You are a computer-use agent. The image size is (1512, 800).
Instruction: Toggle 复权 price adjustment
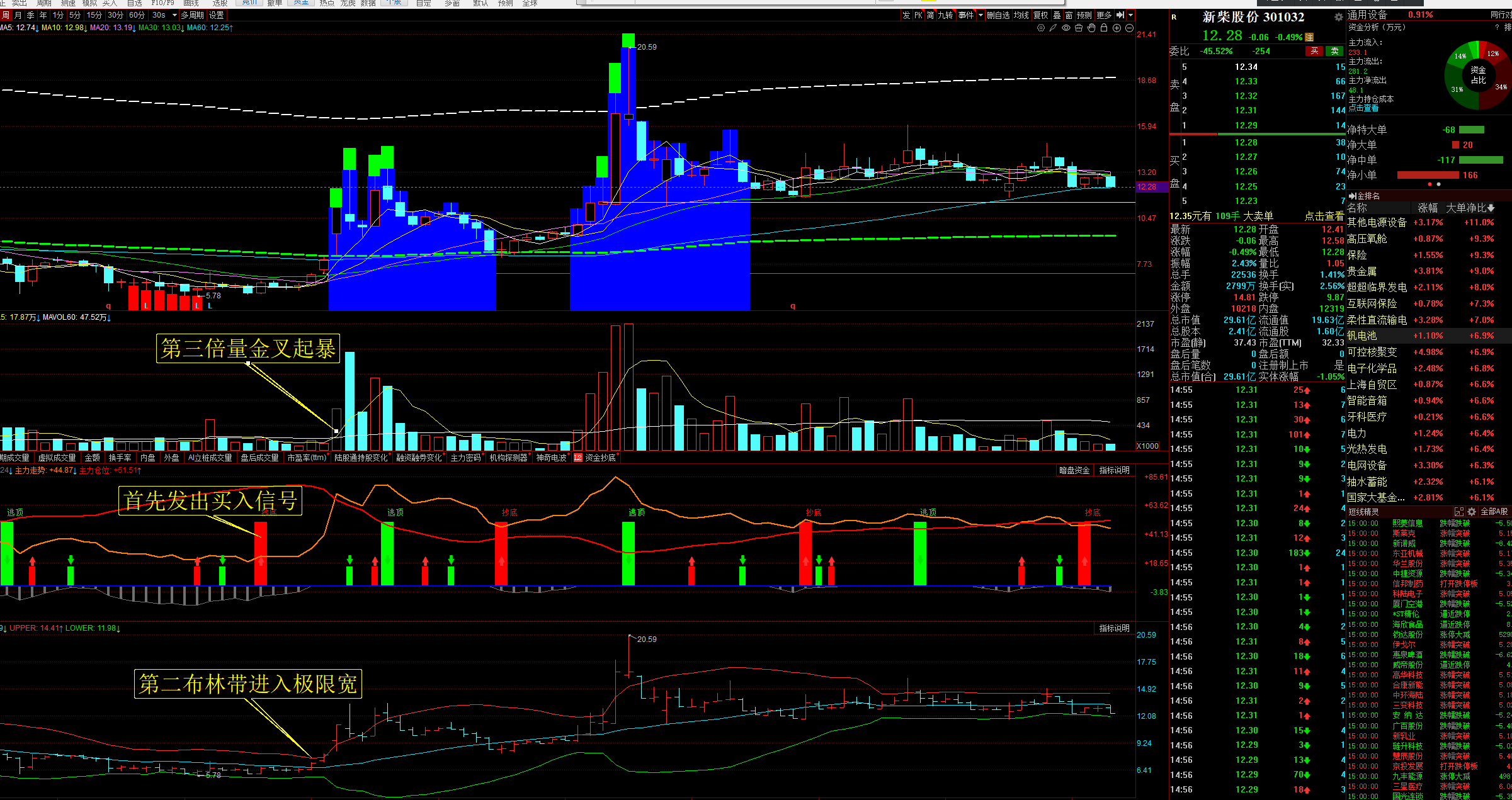click(x=1040, y=15)
